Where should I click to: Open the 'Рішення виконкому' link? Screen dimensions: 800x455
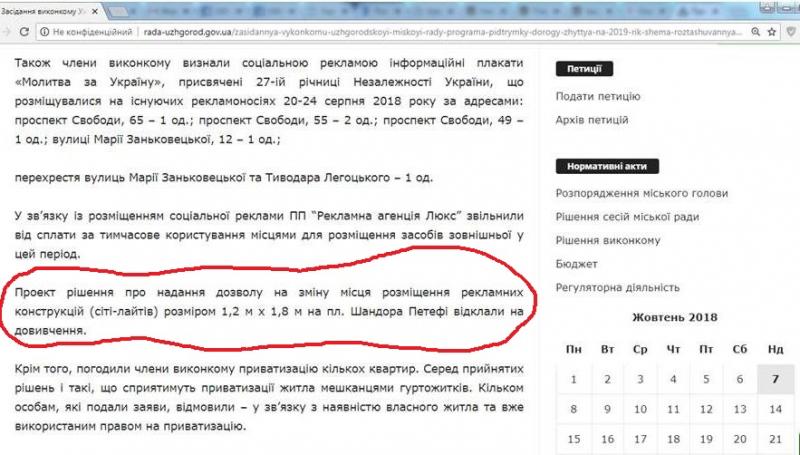[609, 240]
